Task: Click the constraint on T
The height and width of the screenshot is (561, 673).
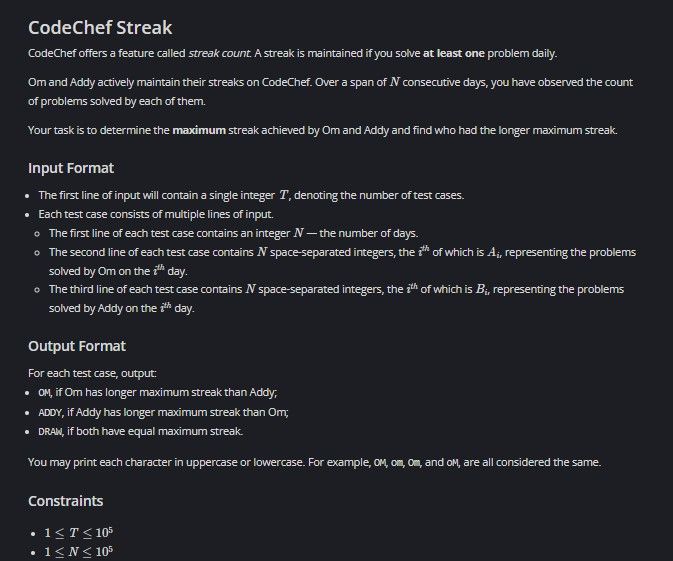Action: coord(79,533)
